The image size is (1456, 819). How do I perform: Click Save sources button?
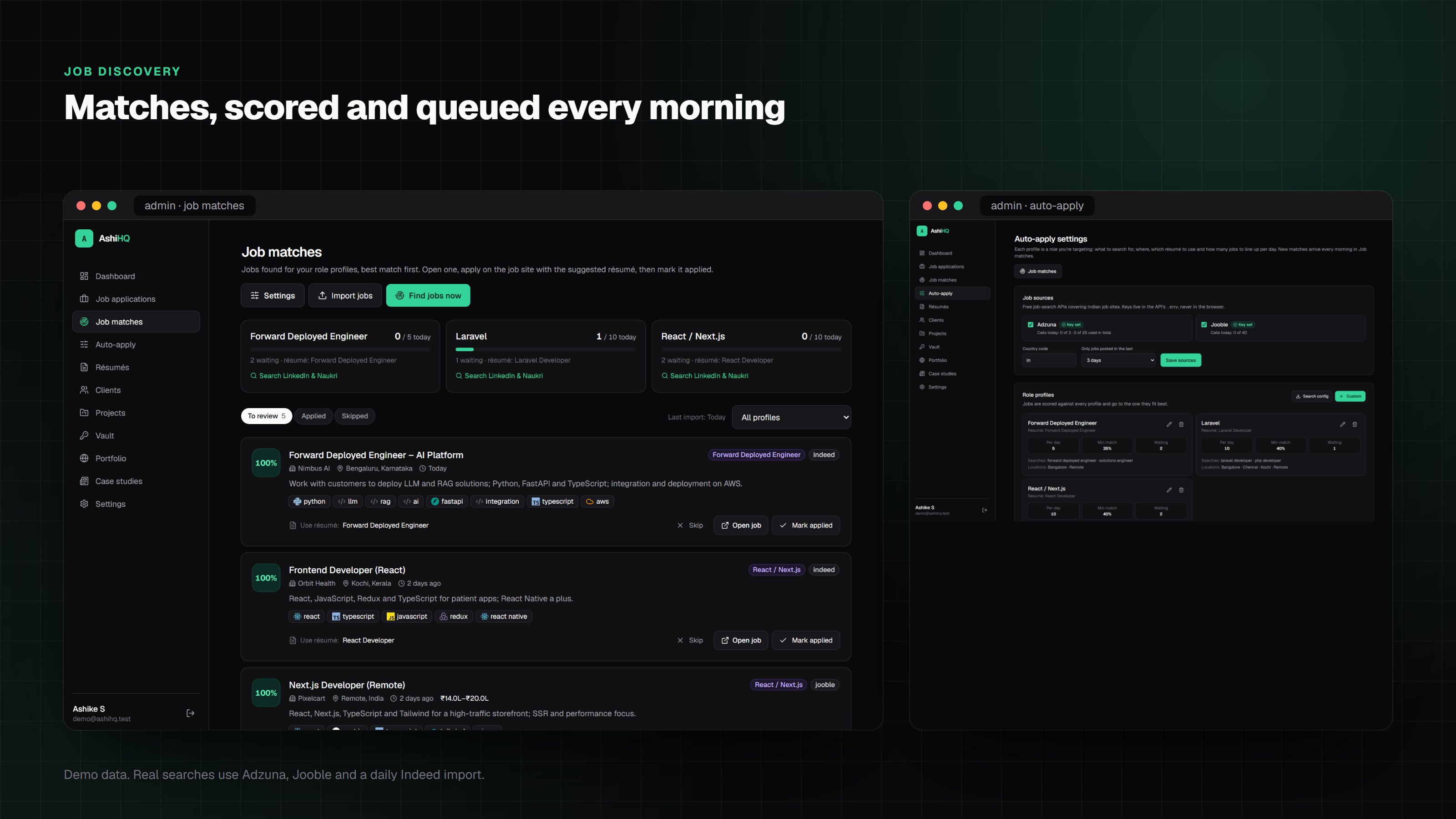point(1180,360)
